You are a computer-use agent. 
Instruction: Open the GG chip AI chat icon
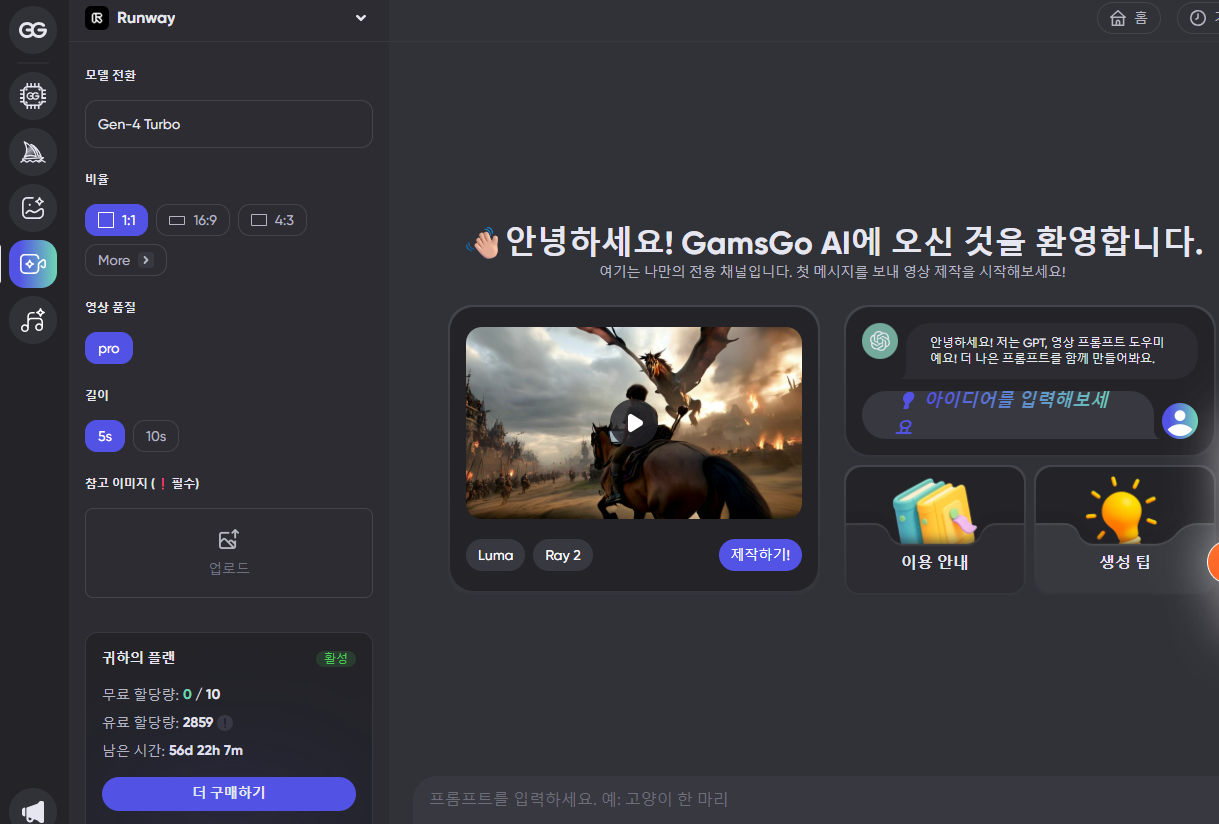point(33,96)
